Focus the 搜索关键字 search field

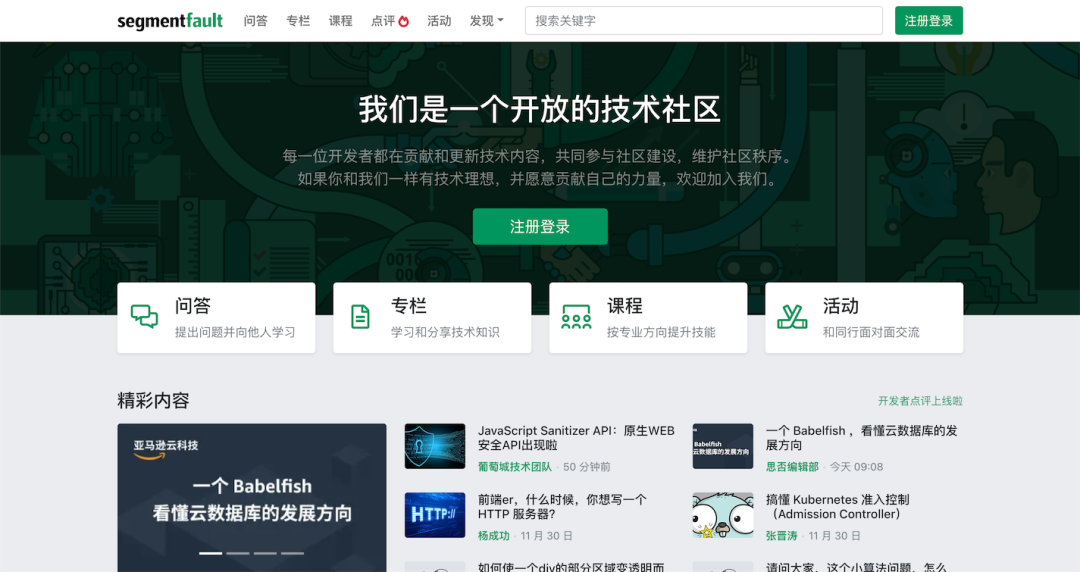703,21
